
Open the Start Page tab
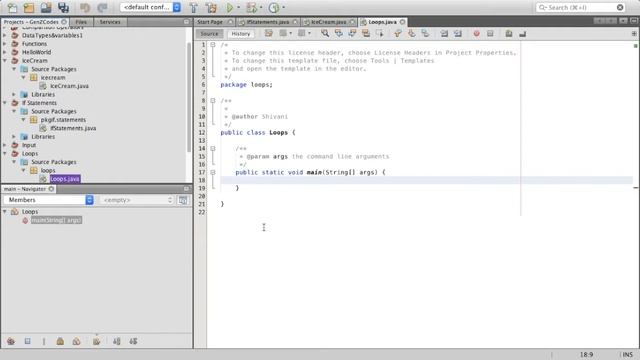pyautogui.click(x=210, y=22)
